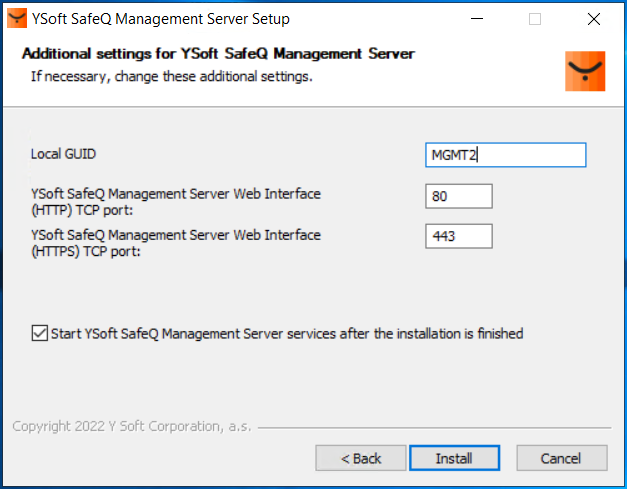Click the 'Additional settings' bold heading
627x489 pixels.
tap(218, 53)
